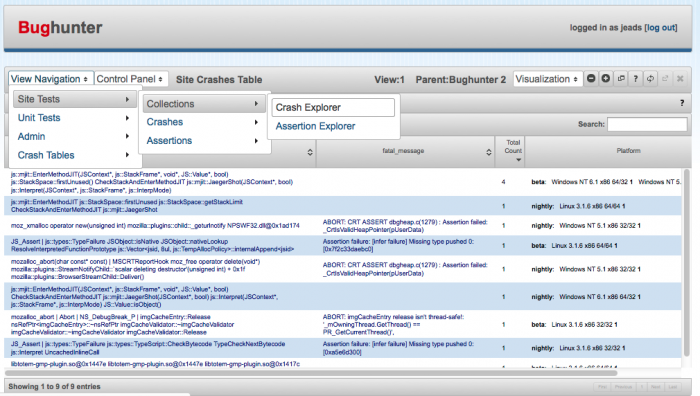Screen dimensions: 700x396
Task: Click the horizontal scrollbar below the table
Action: coord(311,372)
